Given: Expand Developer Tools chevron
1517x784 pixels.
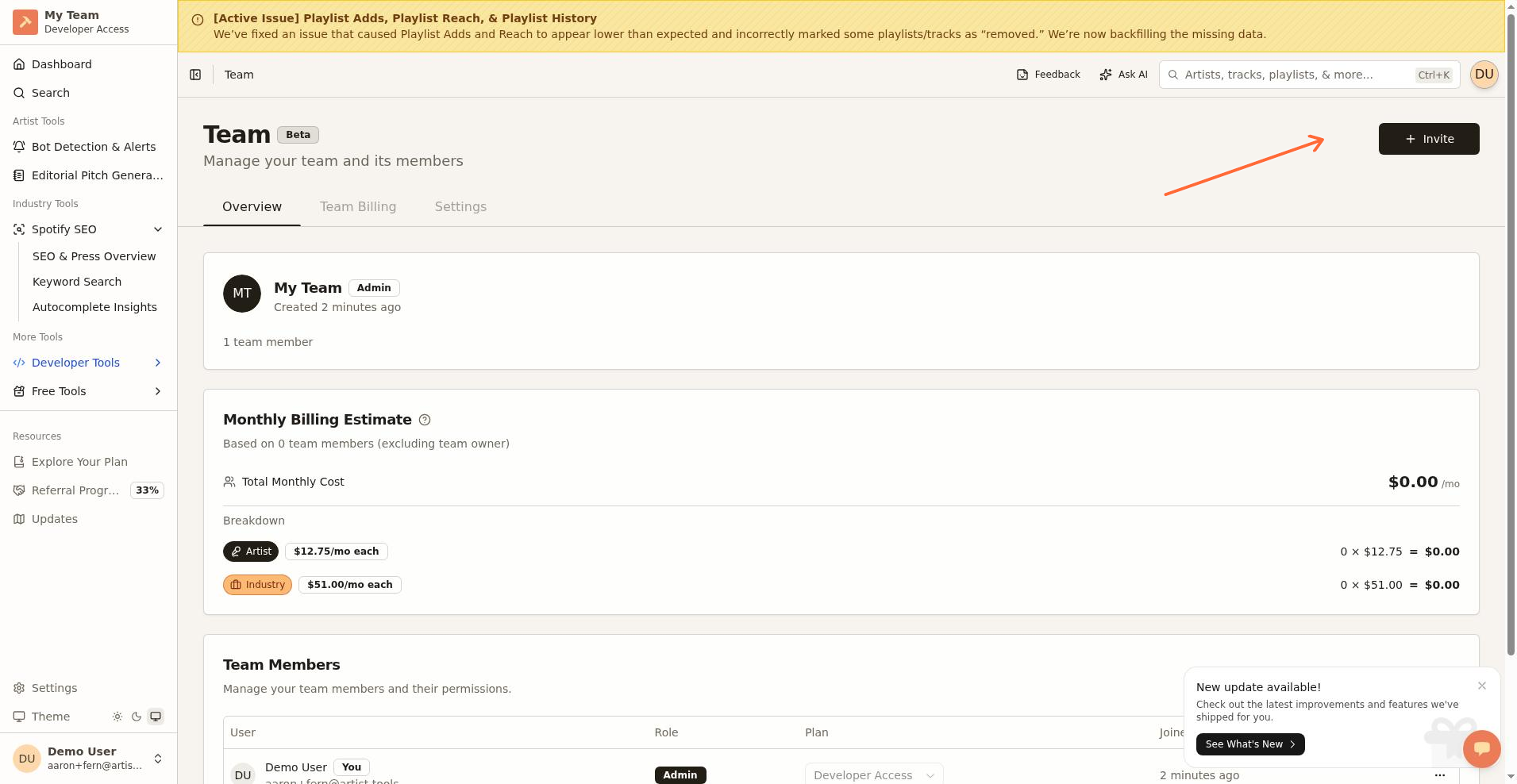Looking at the screenshot, I should (158, 363).
